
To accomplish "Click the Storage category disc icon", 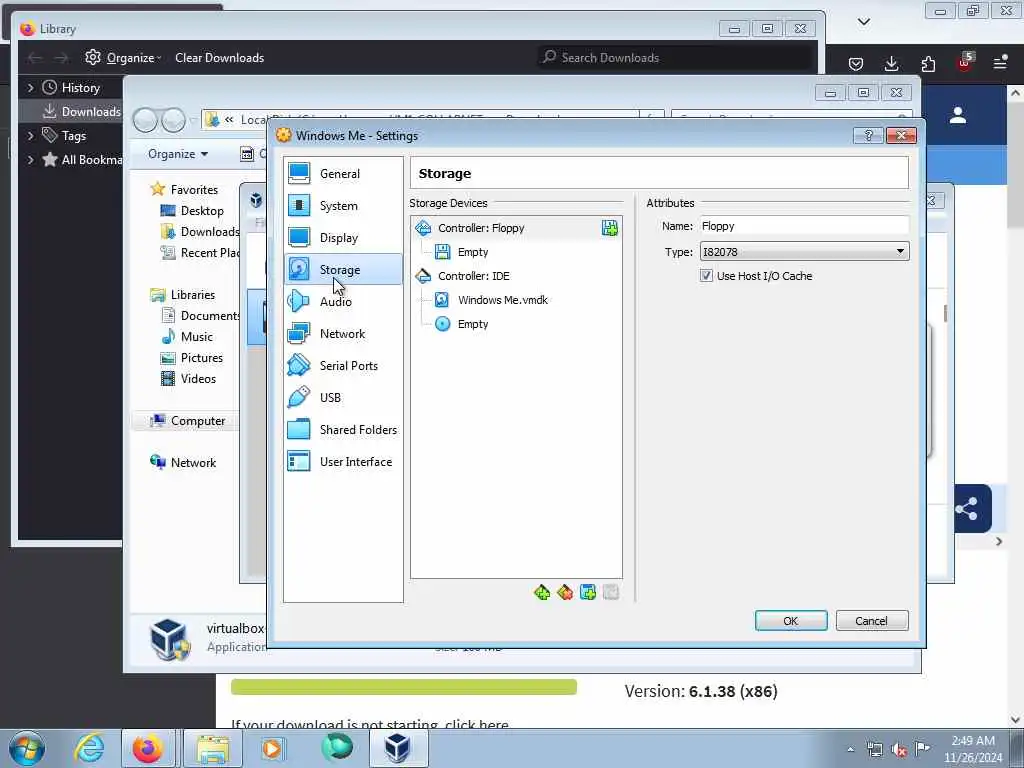I will 299,269.
